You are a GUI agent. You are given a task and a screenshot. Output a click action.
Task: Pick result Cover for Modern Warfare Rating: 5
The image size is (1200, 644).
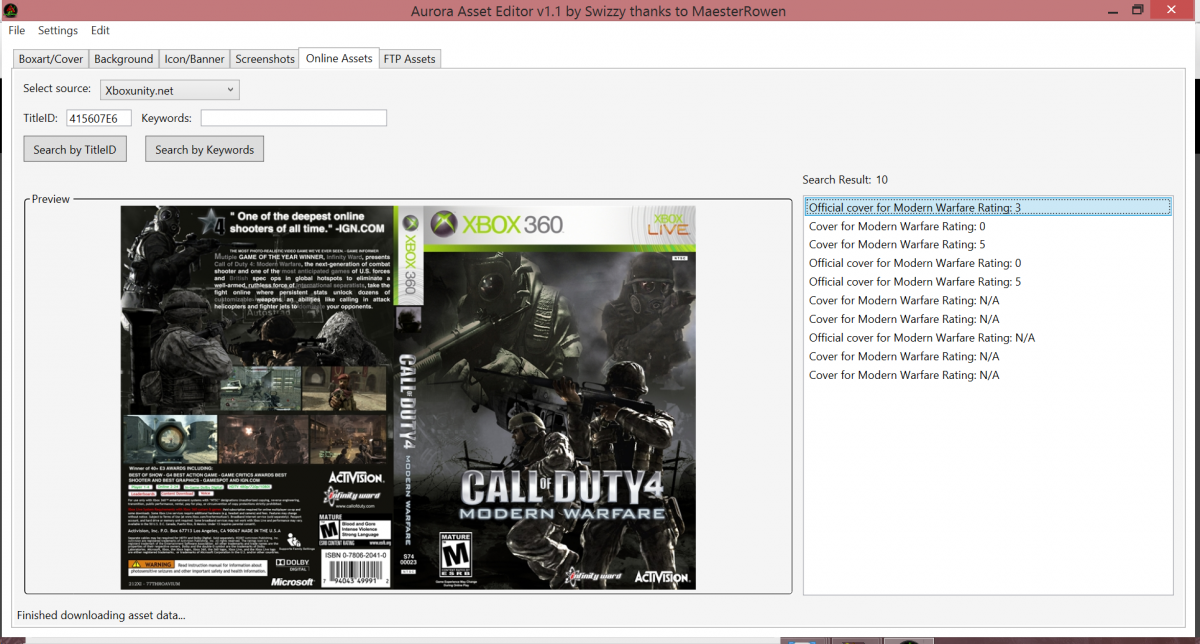pos(988,244)
